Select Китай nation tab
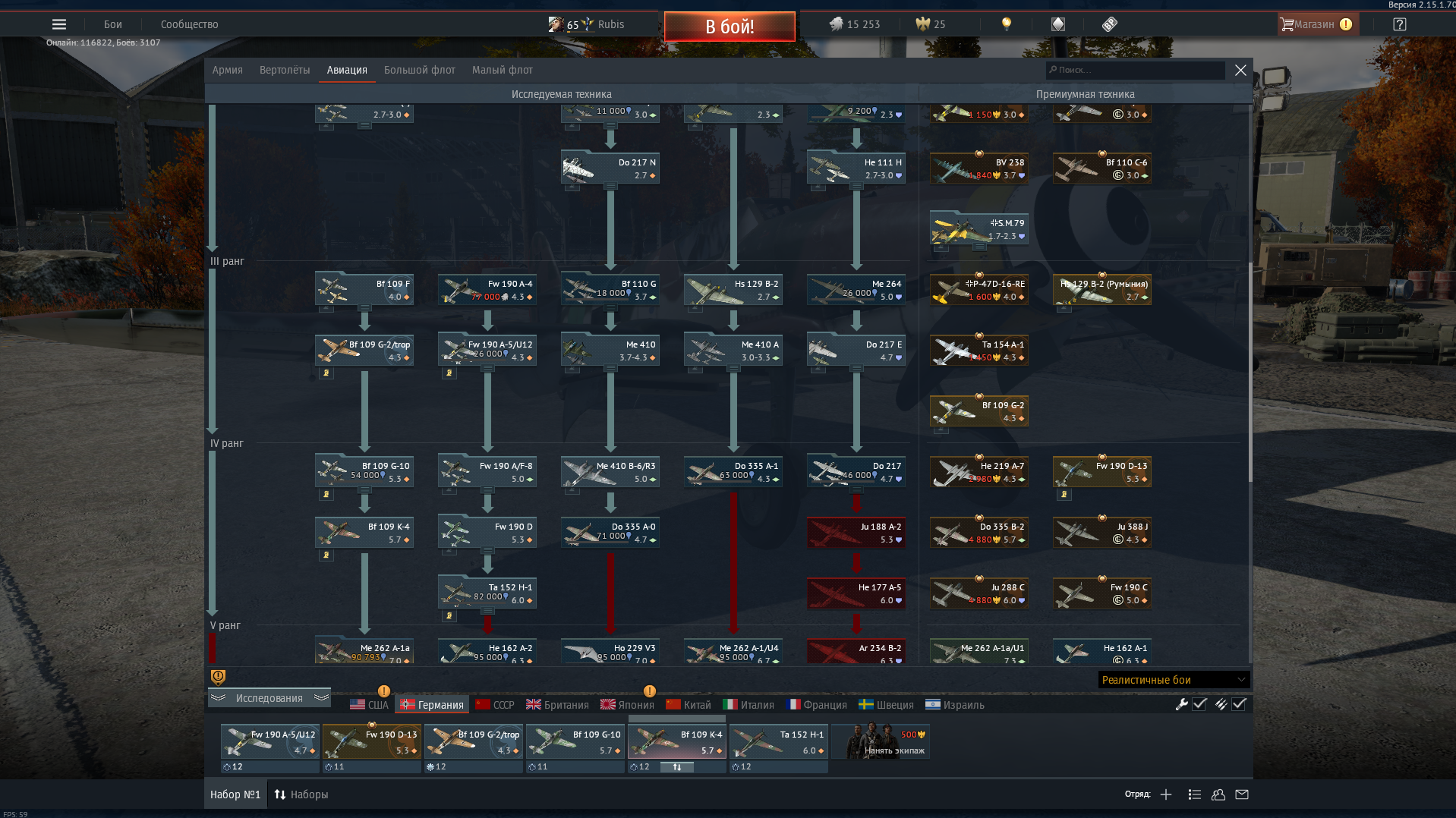Viewport: 1456px width, 818px height. (x=689, y=705)
